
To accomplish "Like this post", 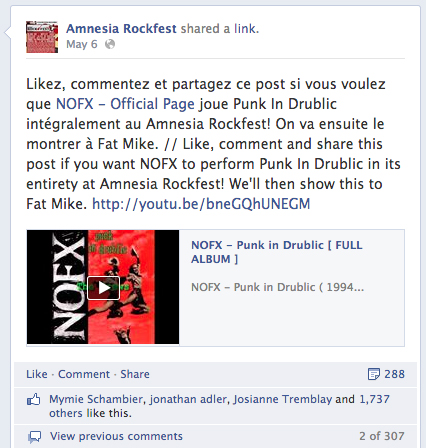I will click(x=37, y=374).
